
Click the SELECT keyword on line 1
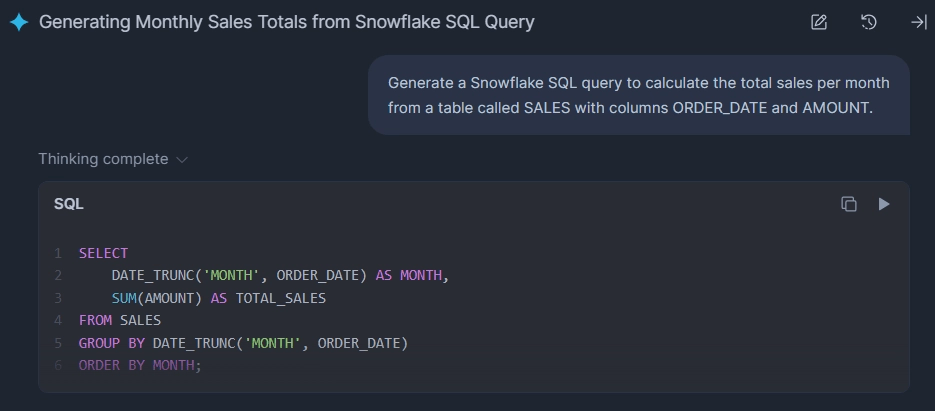coord(103,254)
